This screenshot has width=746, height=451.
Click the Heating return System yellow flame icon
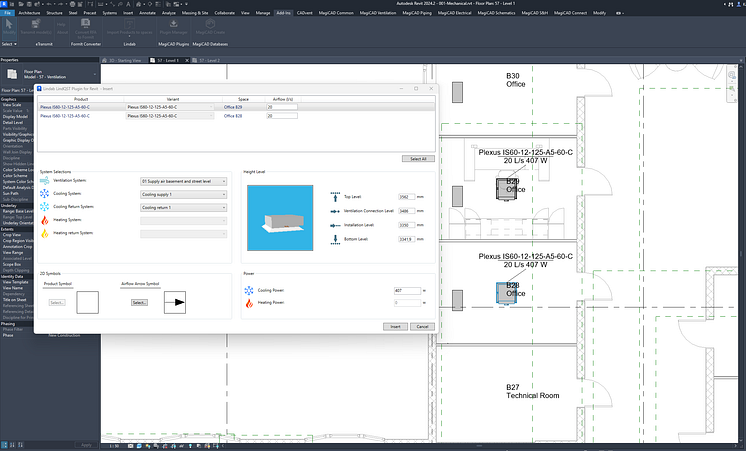click(x=45, y=233)
